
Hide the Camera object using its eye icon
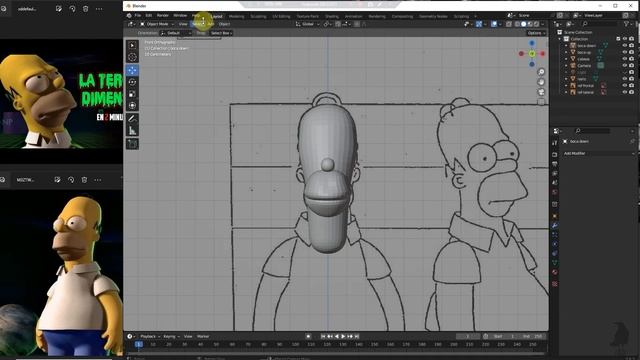click(625, 65)
